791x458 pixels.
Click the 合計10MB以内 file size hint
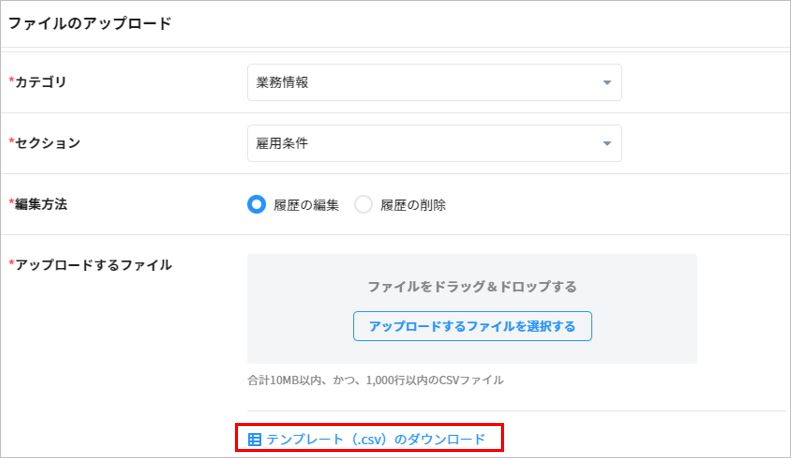375,380
